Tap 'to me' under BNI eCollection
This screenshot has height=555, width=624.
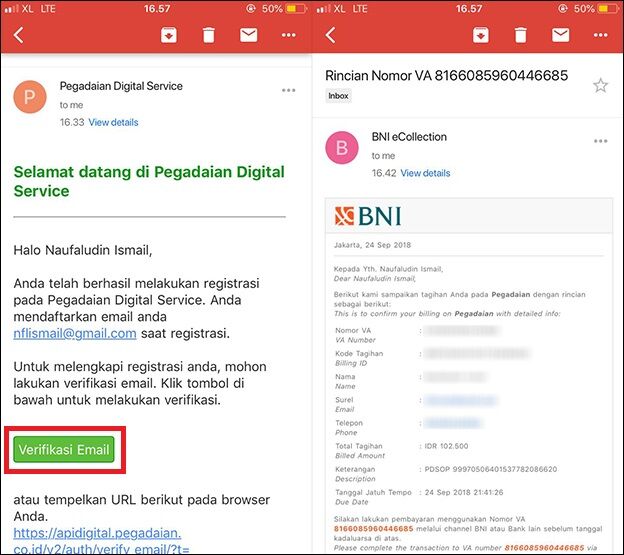tap(384, 156)
